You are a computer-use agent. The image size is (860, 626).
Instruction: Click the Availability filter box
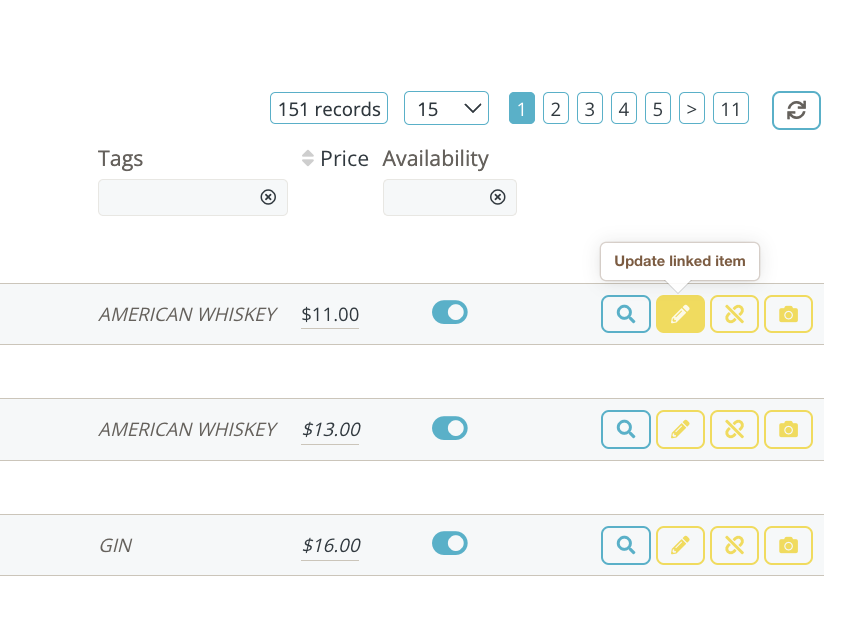[450, 198]
